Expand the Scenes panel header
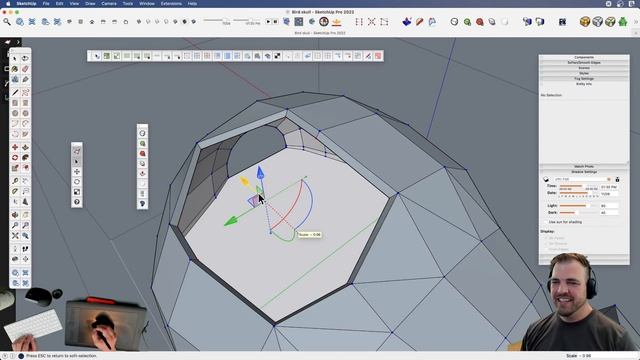Image resolution: width=640 pixels, height=360 pixels. click(x=584, y=68)
